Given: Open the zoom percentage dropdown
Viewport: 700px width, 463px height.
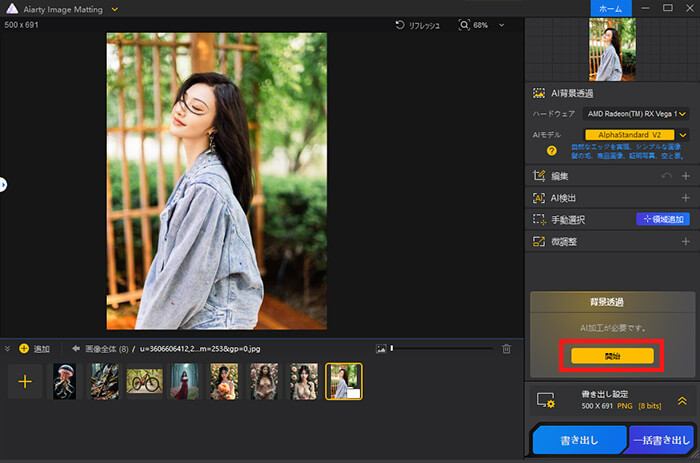Looking at the screenshot, I should pyautogui.click(x=501, y=24).
